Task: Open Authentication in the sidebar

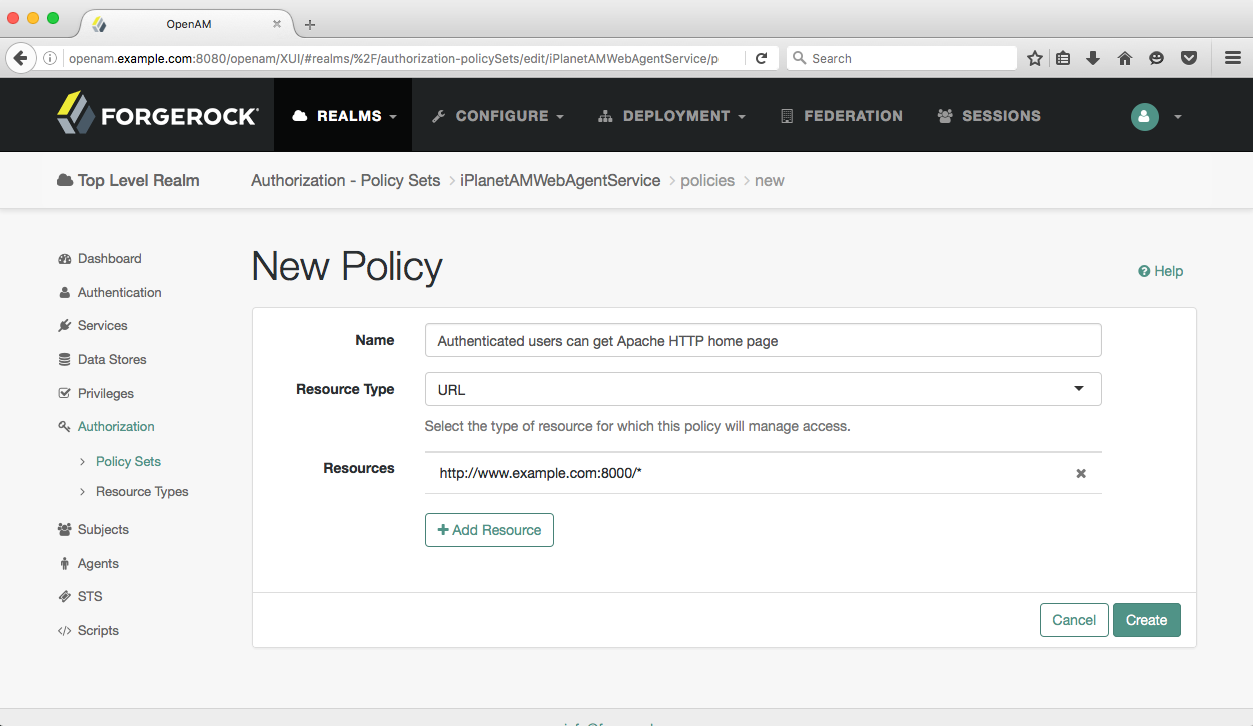Action: 110,292
